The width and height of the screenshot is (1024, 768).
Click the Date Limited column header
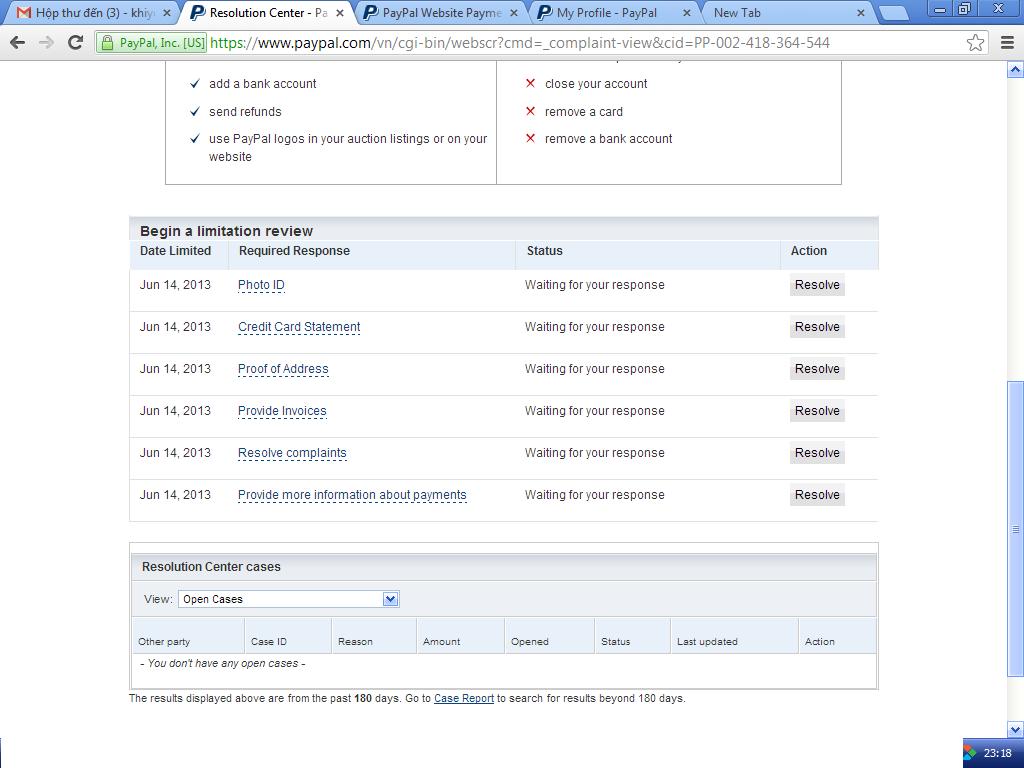[175, 251]
